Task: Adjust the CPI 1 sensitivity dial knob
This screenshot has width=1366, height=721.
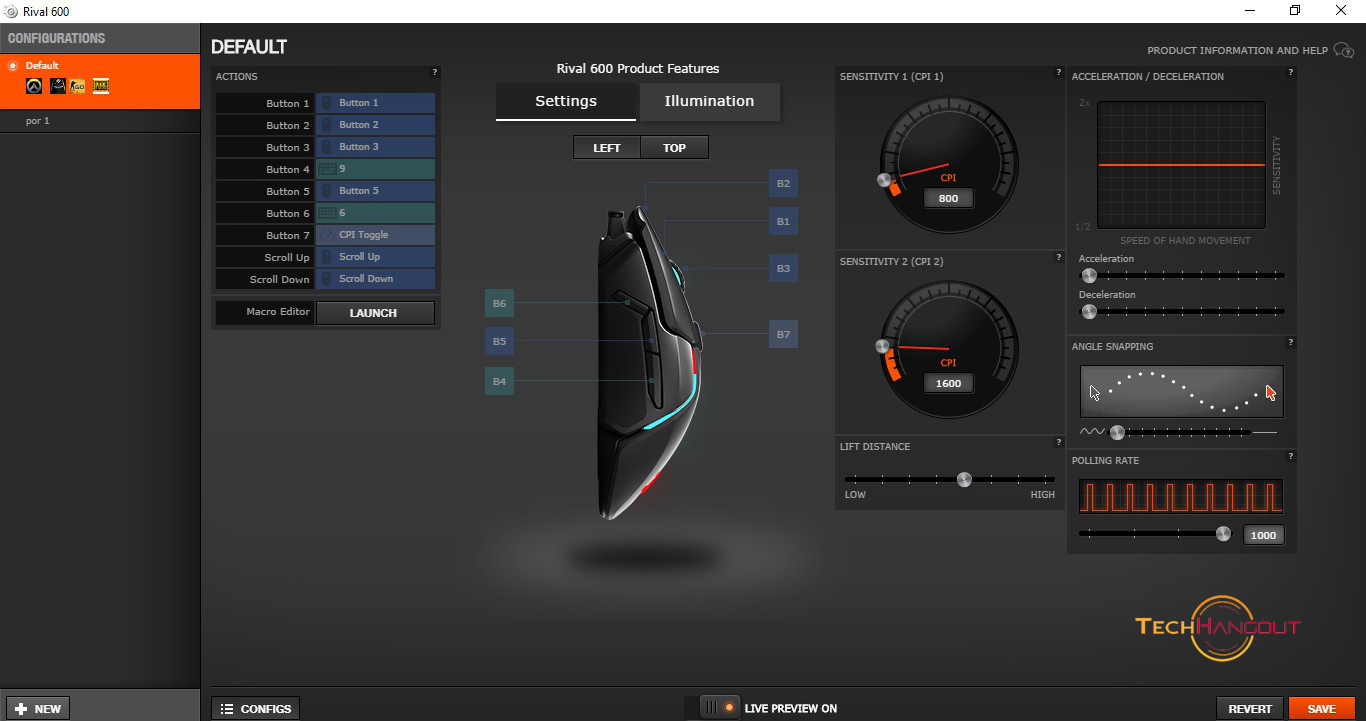Action: click(883, 180)
